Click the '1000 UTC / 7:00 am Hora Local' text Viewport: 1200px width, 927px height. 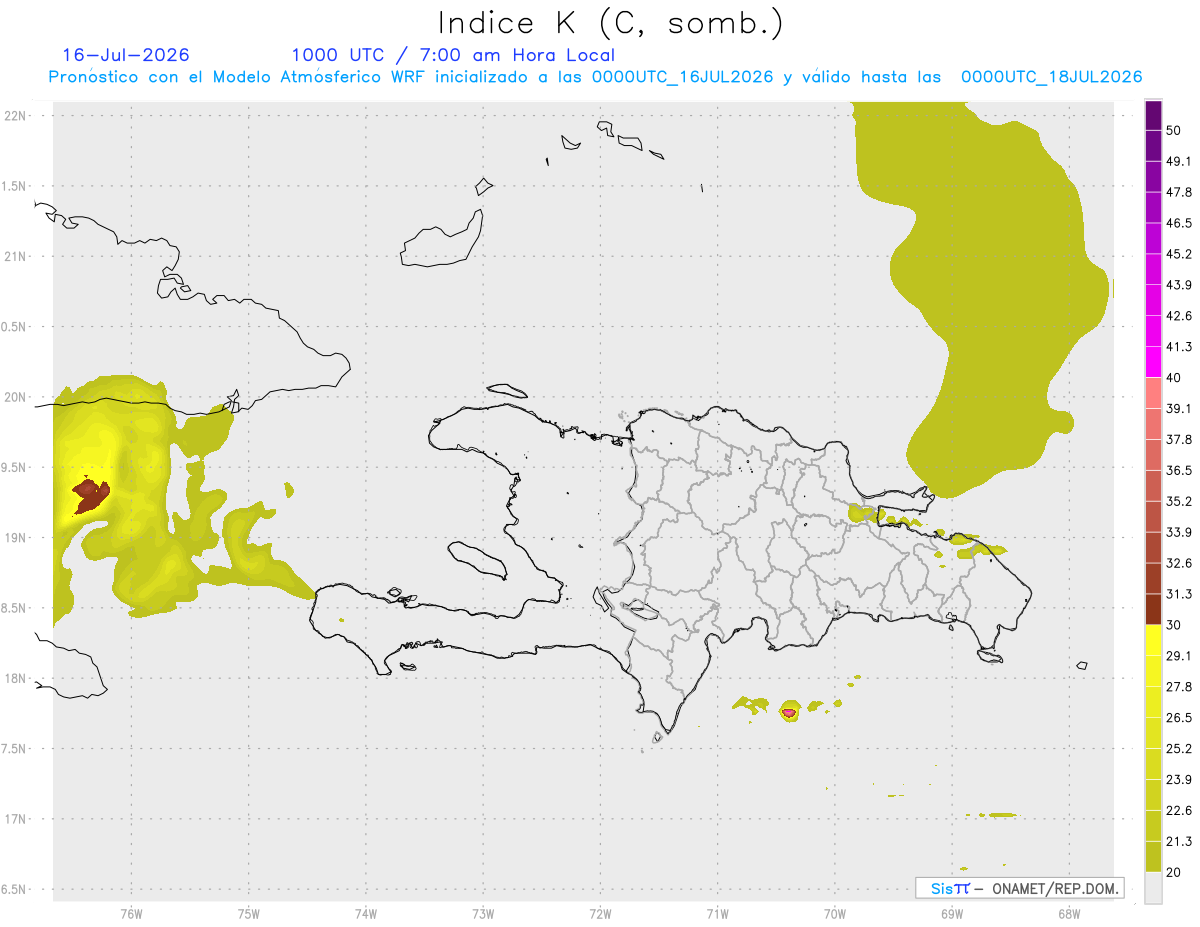pos(453,55)
